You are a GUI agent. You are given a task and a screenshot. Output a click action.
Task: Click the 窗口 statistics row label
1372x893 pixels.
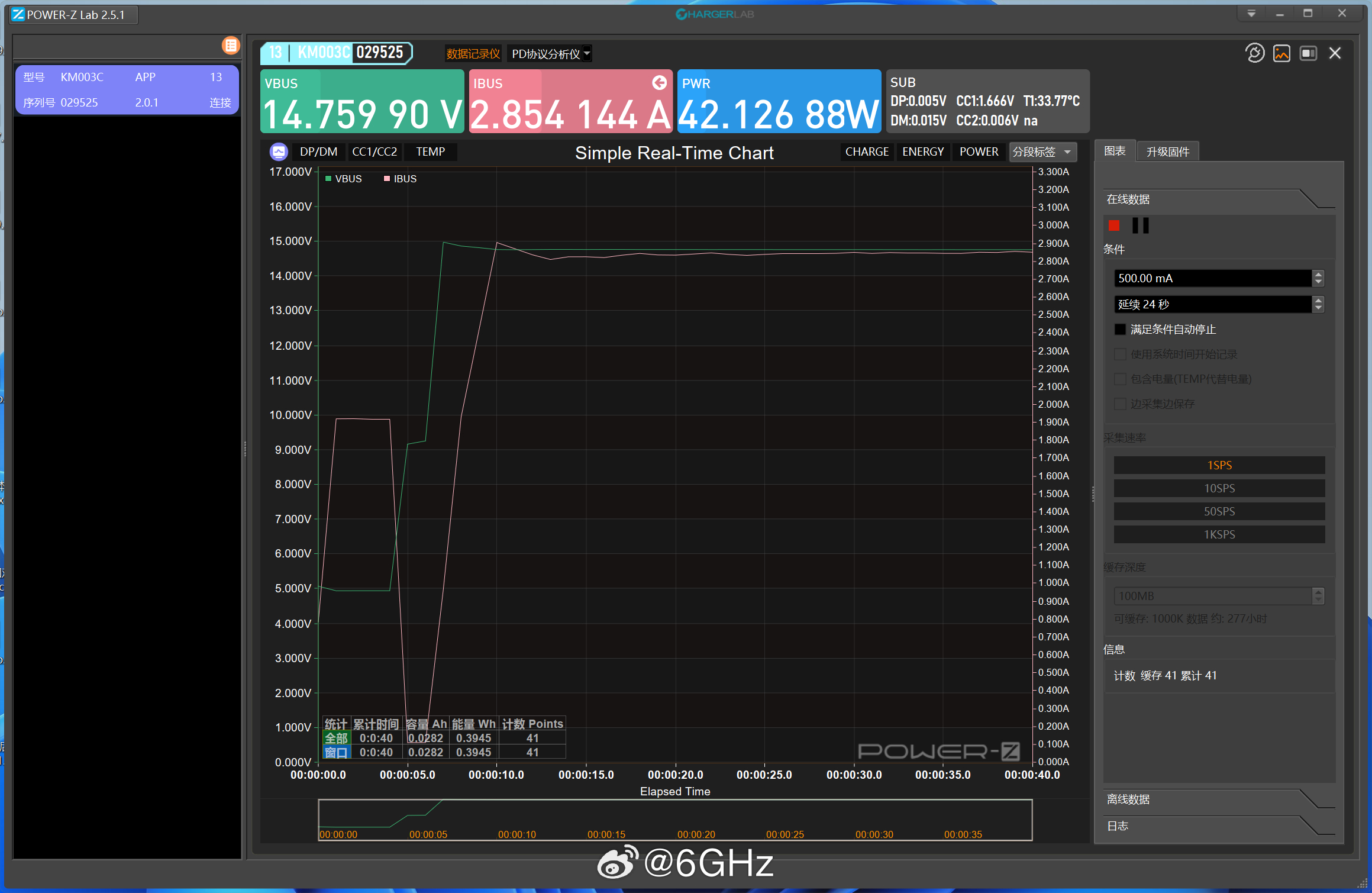tap(336, 753)
